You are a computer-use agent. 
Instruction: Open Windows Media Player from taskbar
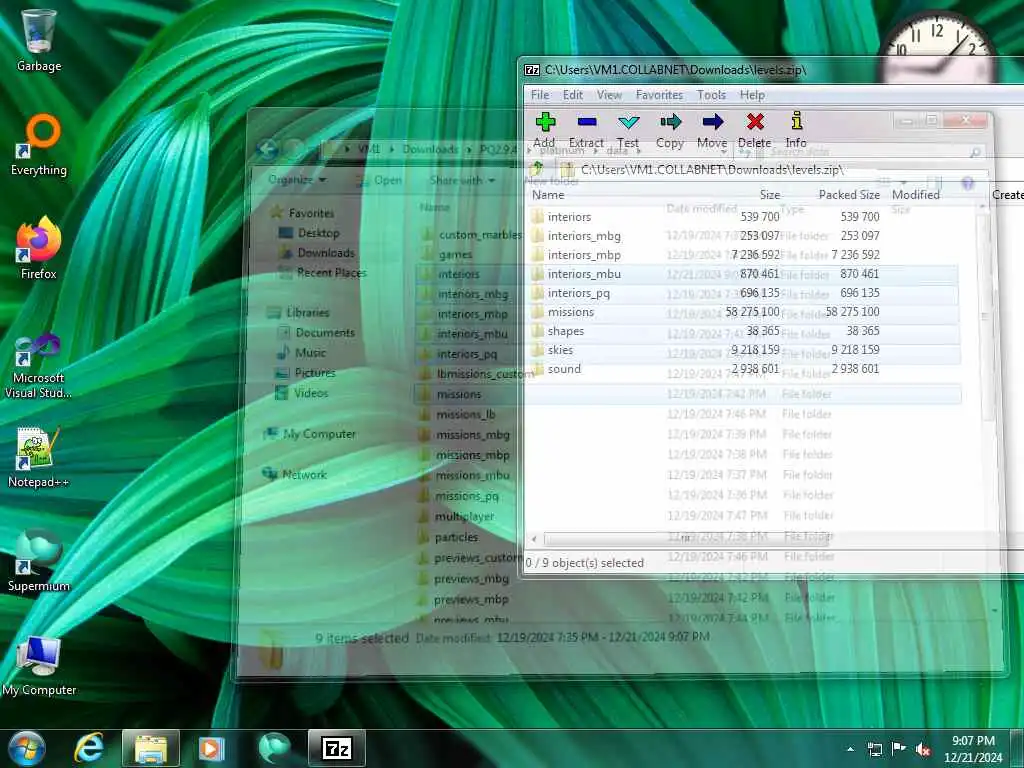click(211, 748)
